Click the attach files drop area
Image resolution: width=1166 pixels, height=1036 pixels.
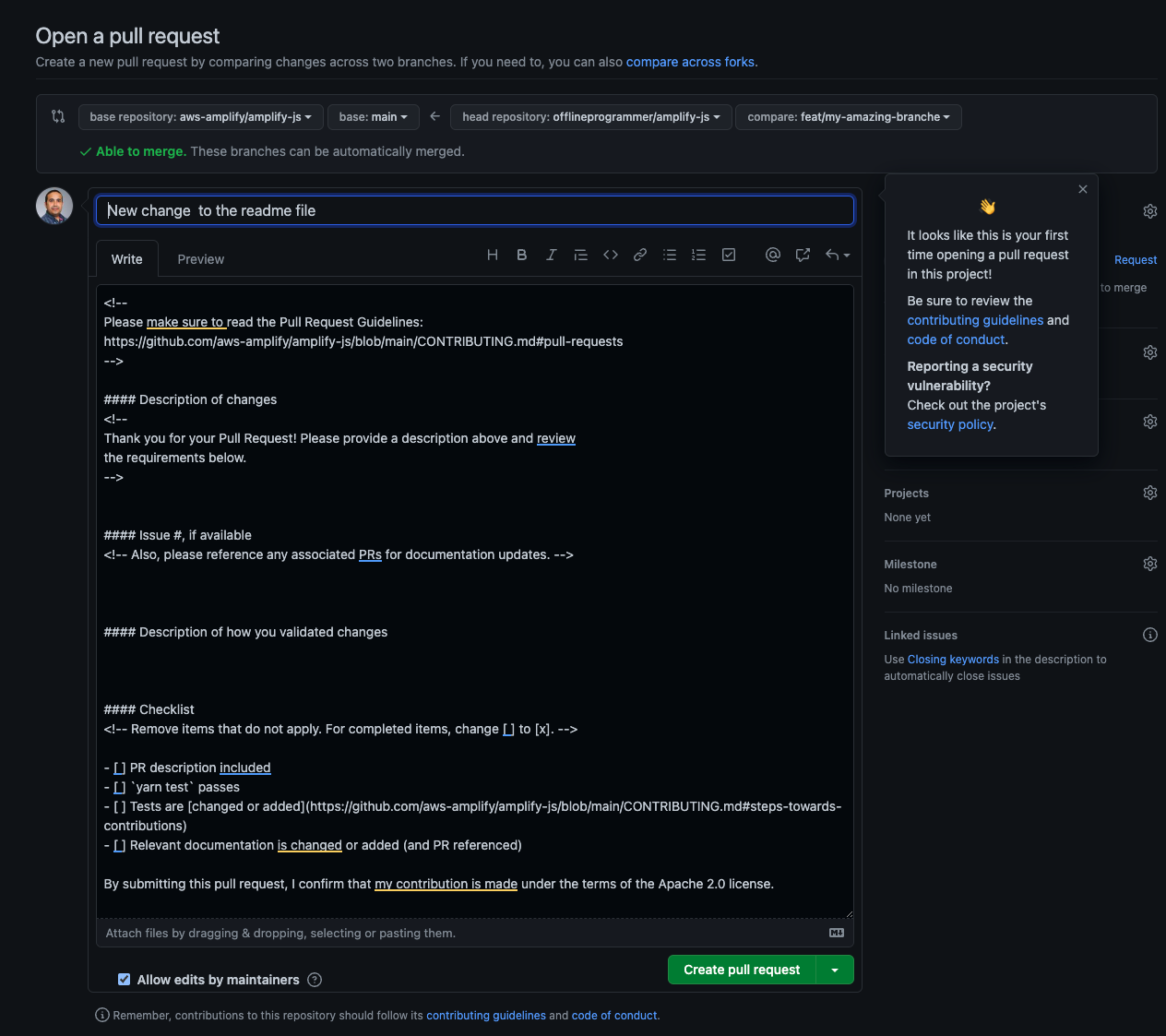click(x=475, y=933)
